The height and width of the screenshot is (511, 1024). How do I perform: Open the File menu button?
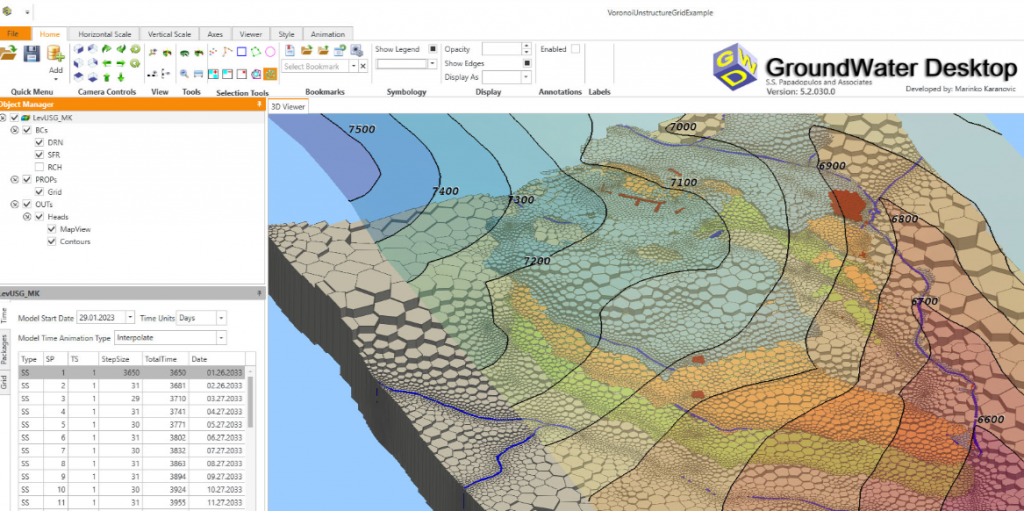14,34
